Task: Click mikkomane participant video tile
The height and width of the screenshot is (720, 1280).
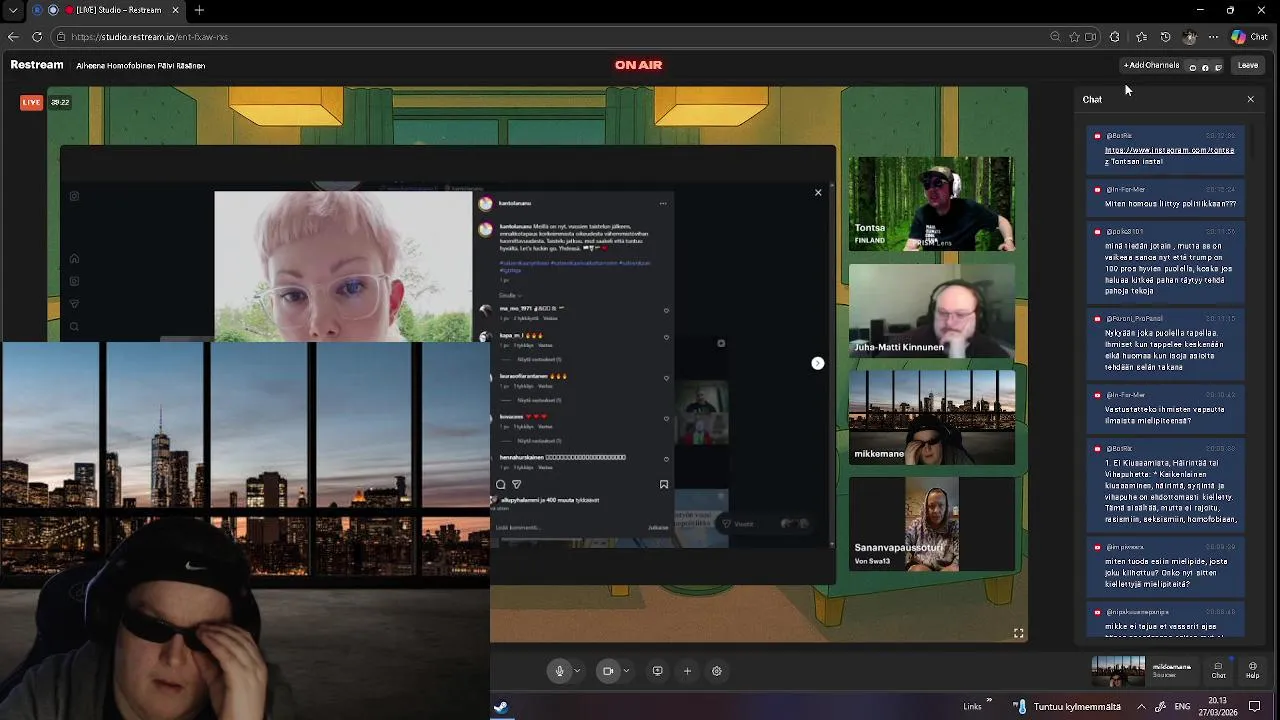Action: pyautogui.click(x=931, y=418)
